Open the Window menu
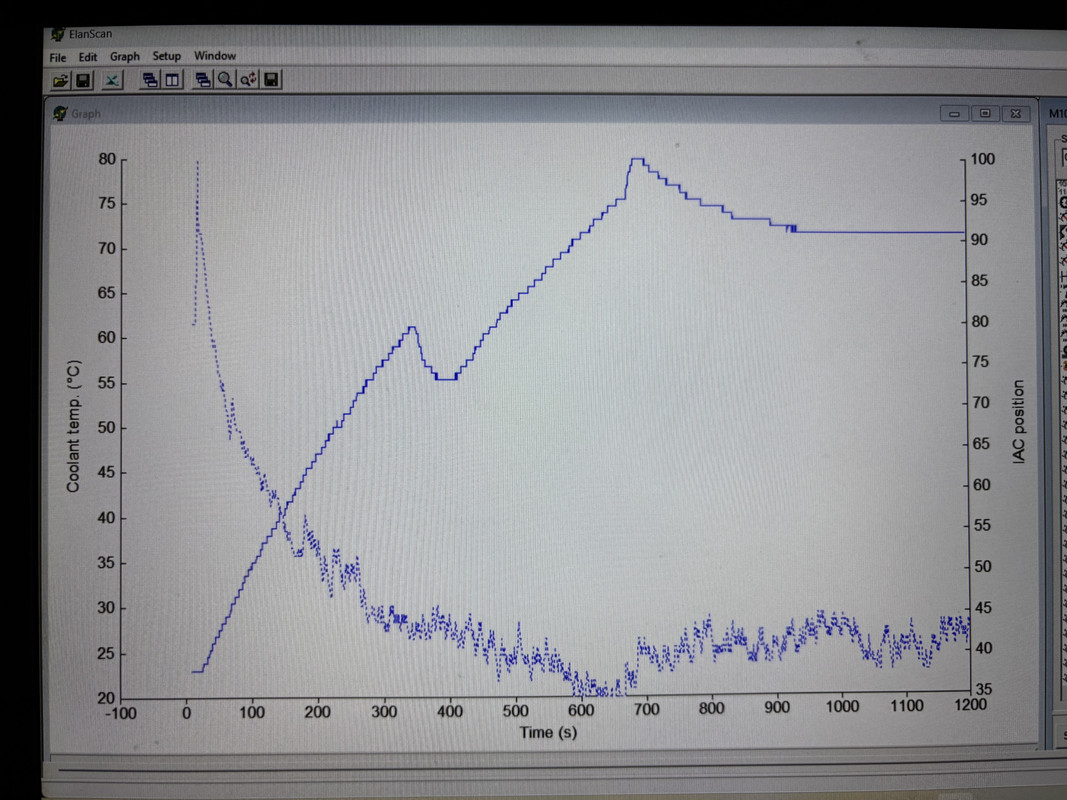Viewport: 1067px width, 800px height. (215, 56)
